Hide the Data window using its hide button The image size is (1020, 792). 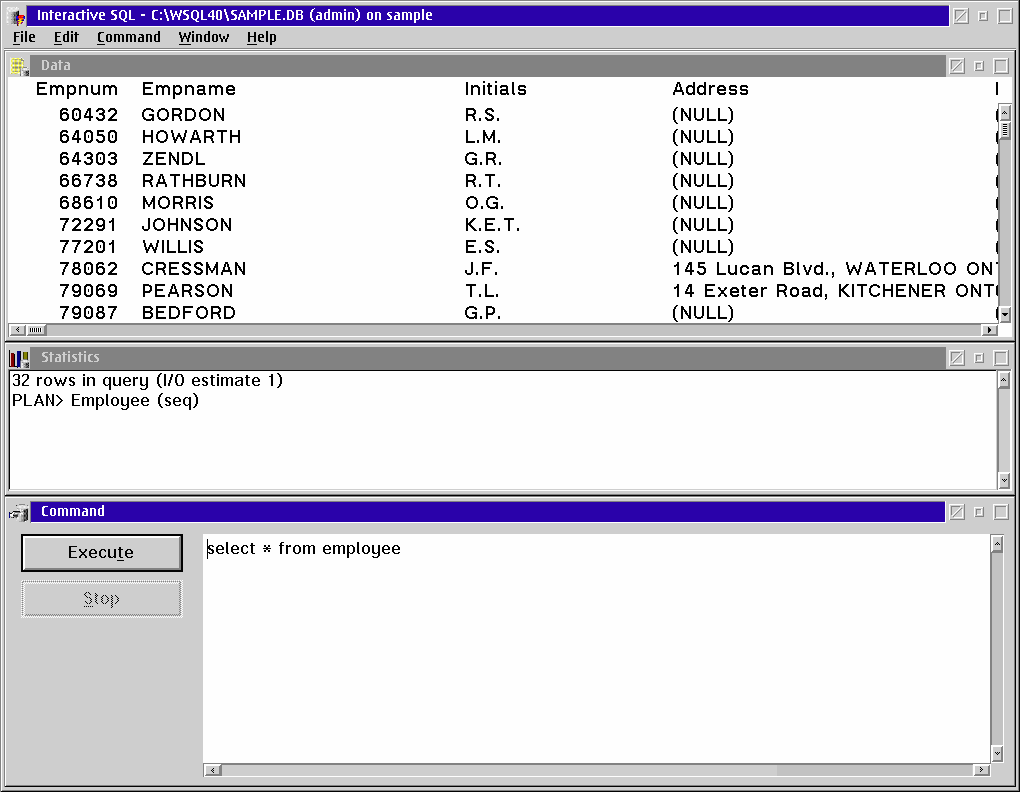click(957, 66)
